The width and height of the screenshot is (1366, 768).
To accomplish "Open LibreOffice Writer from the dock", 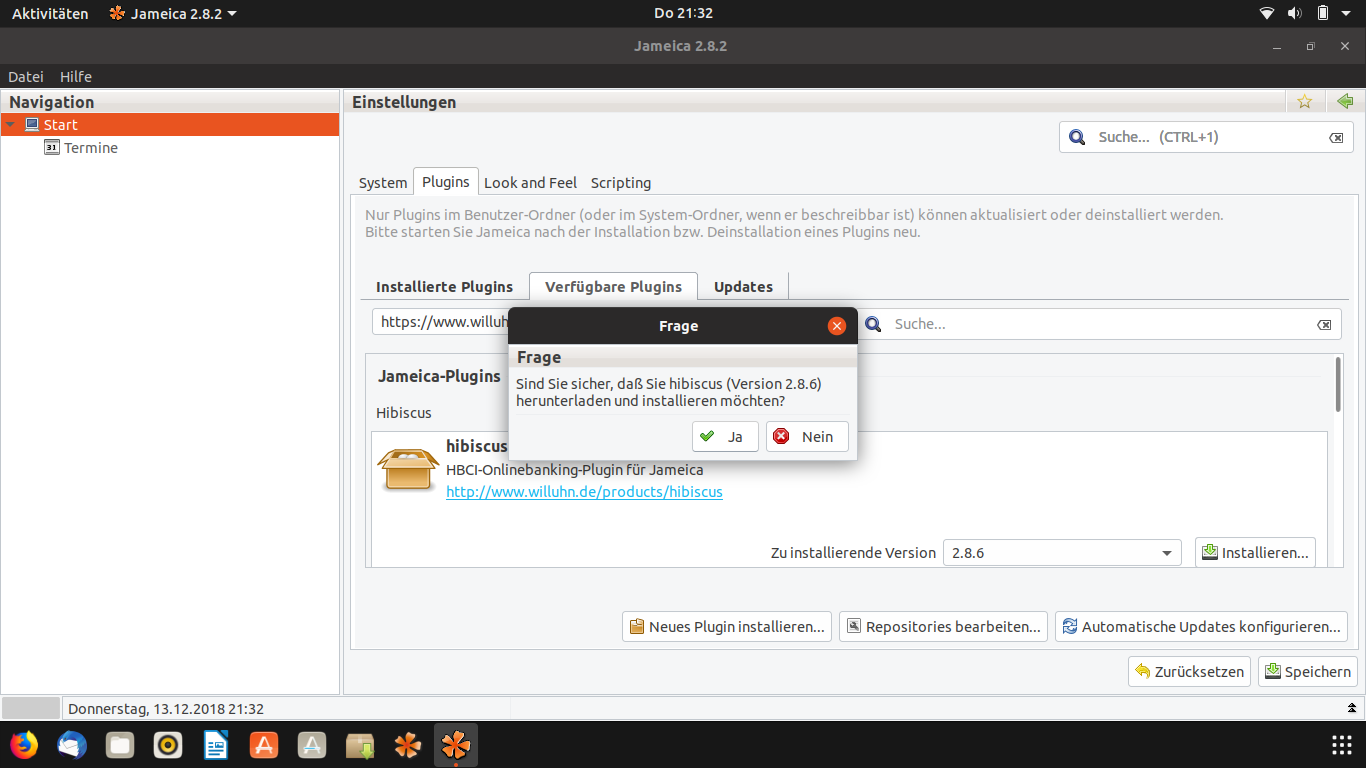I will 216,745.
